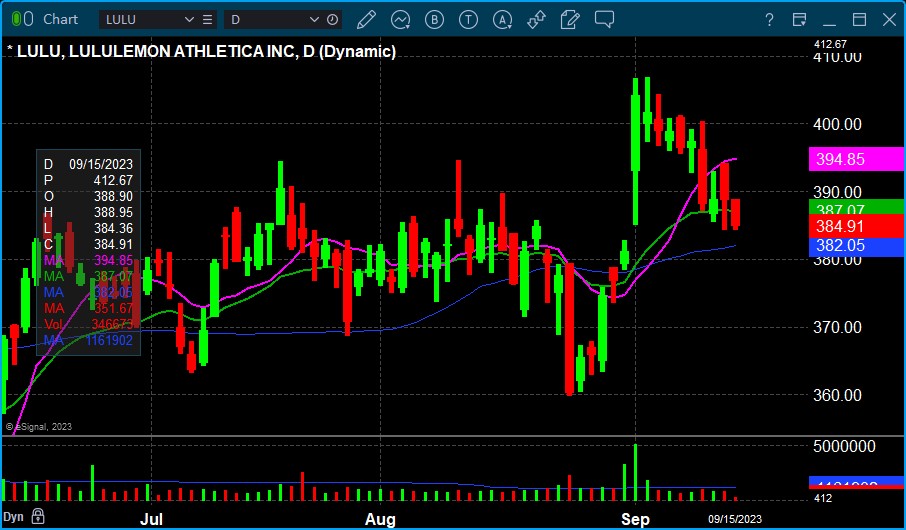Screen dimensions: 906x530
Task: Open the circled A toolbar dropdown
Action: (503, 19)
